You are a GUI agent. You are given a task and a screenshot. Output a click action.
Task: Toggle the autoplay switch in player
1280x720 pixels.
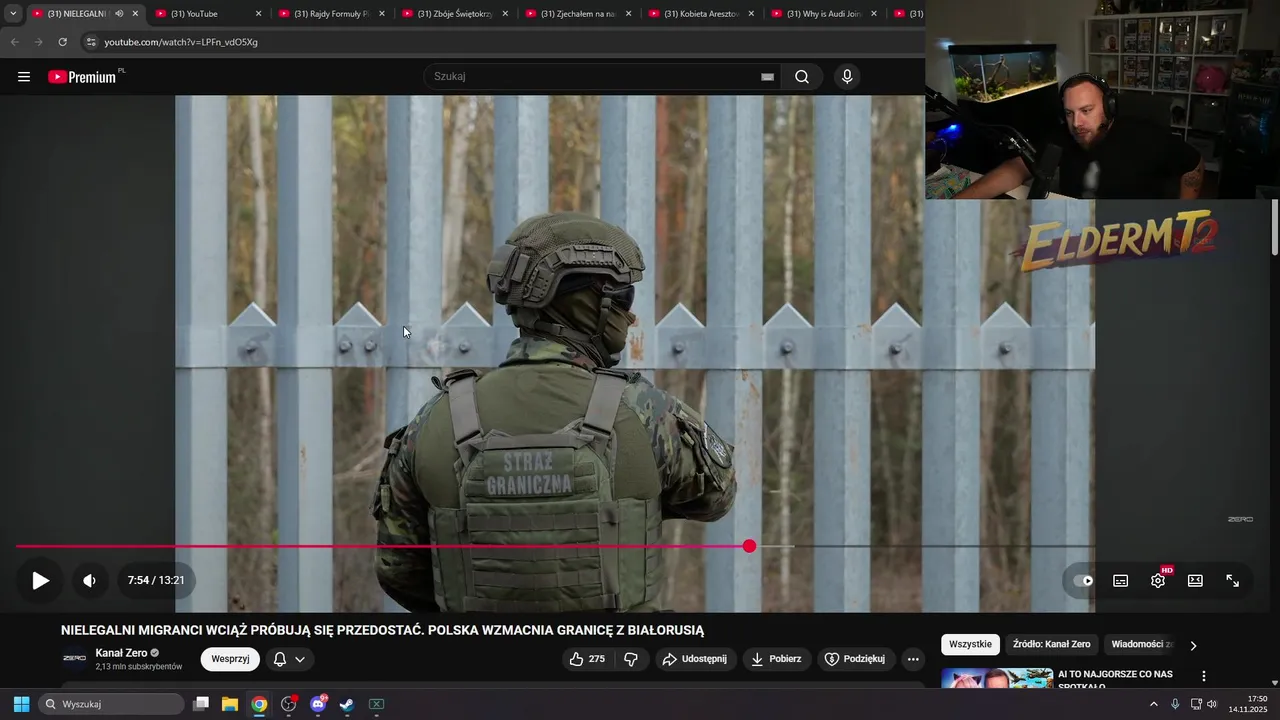1083,580
